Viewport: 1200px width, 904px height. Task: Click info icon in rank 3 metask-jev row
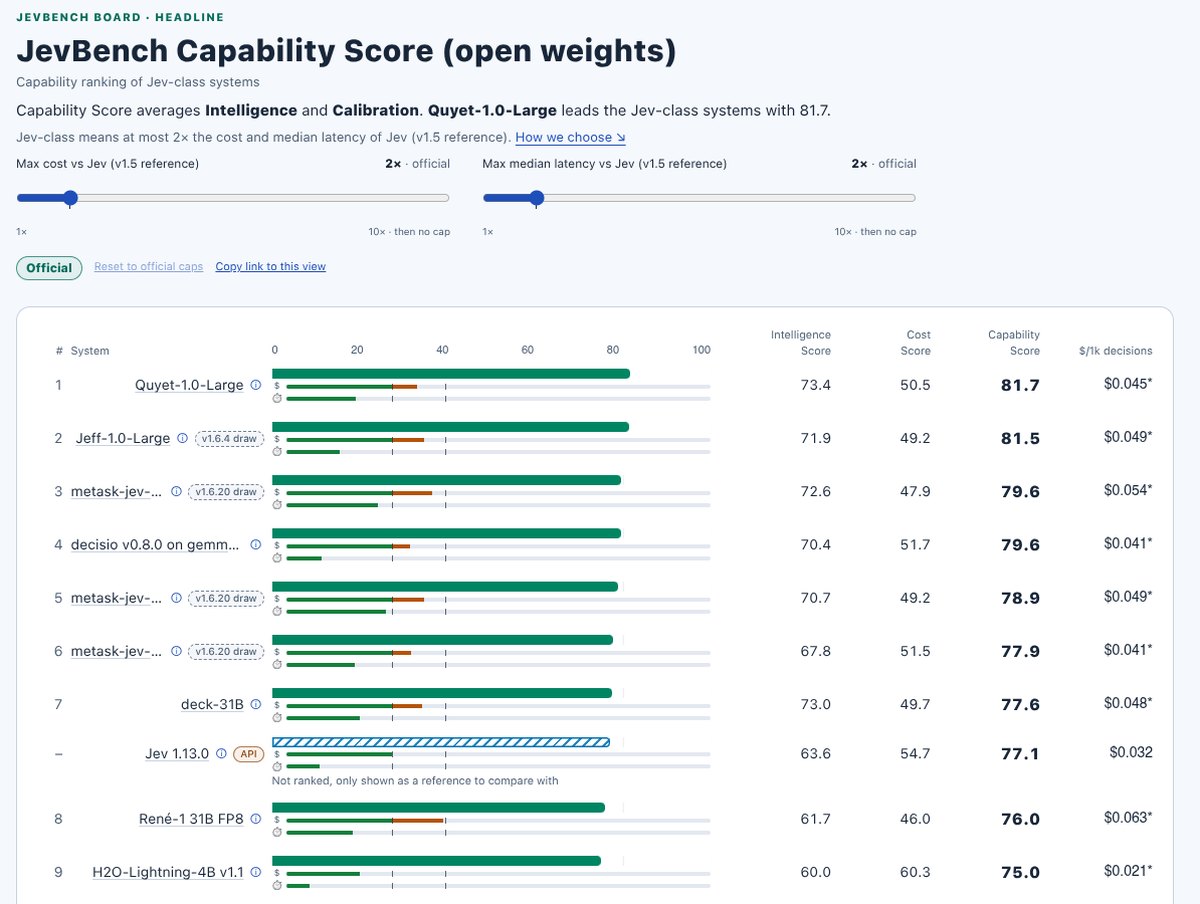[176, 491]
